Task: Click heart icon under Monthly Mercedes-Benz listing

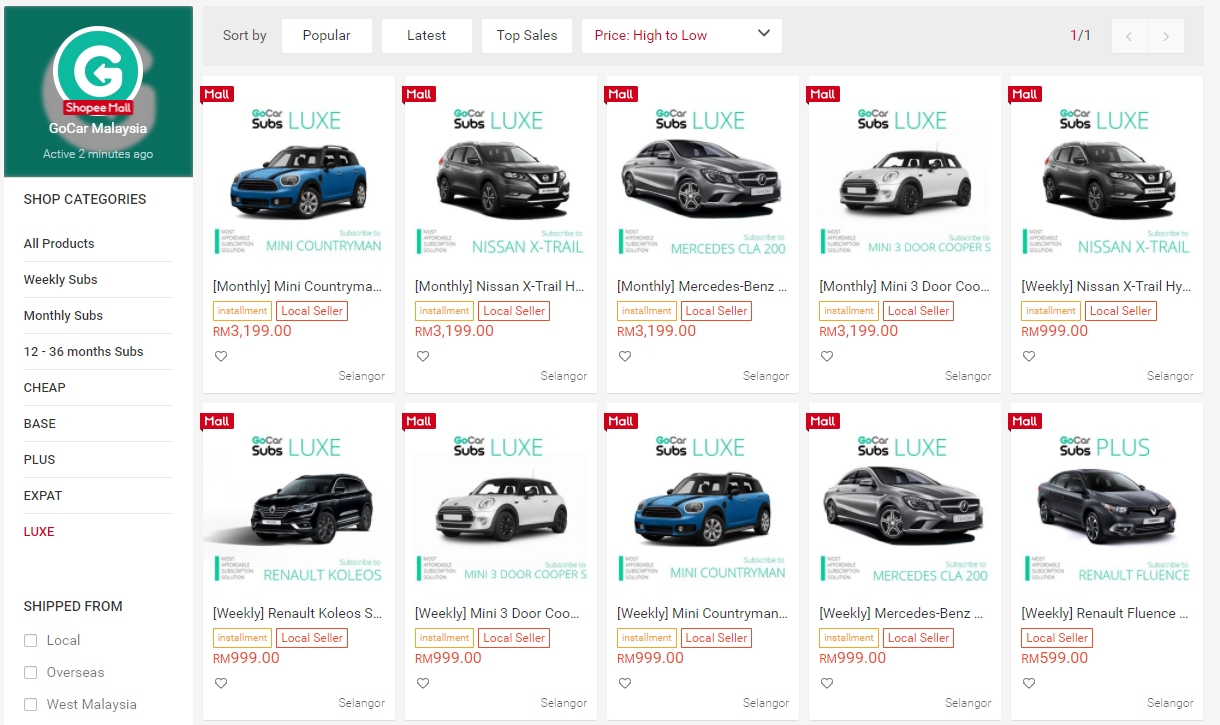Action: 625,356
